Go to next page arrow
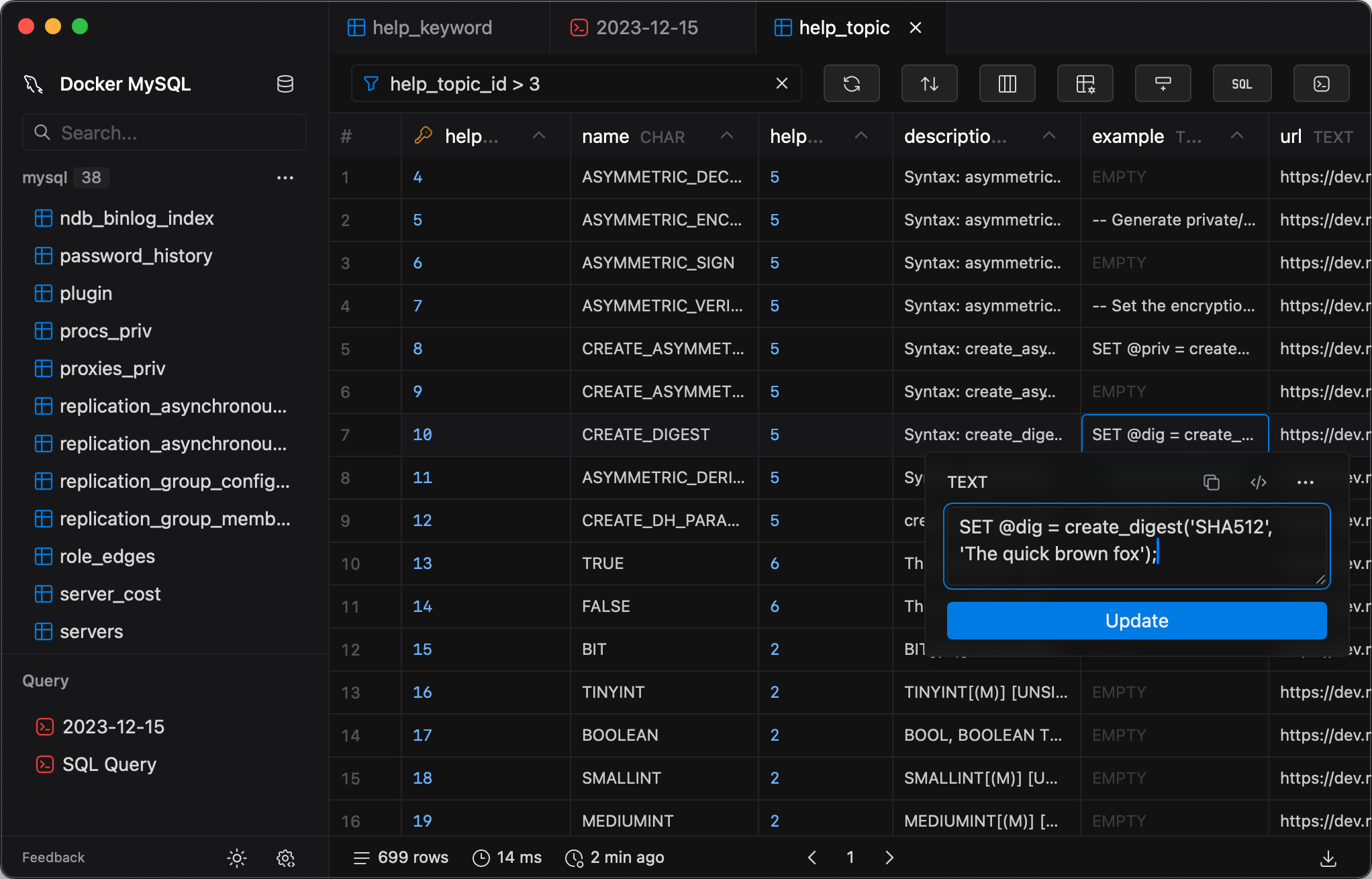Screen dimensions: 1372x879 (889, 858)
